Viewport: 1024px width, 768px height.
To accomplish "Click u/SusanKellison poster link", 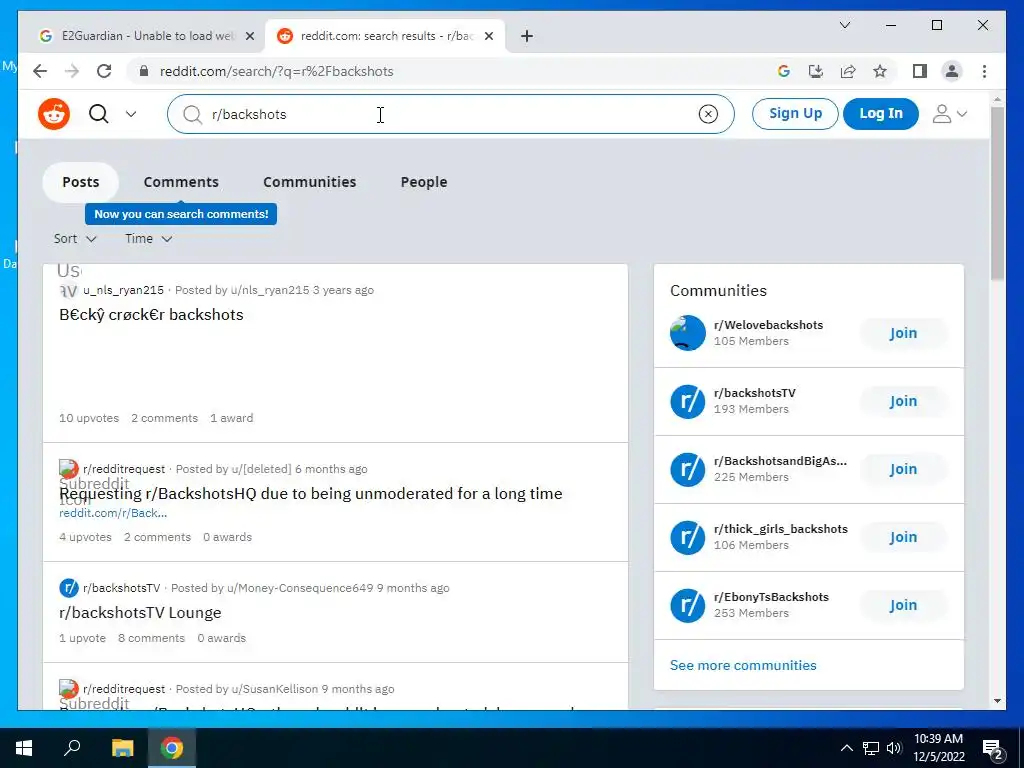I will (x=274, y=689).
